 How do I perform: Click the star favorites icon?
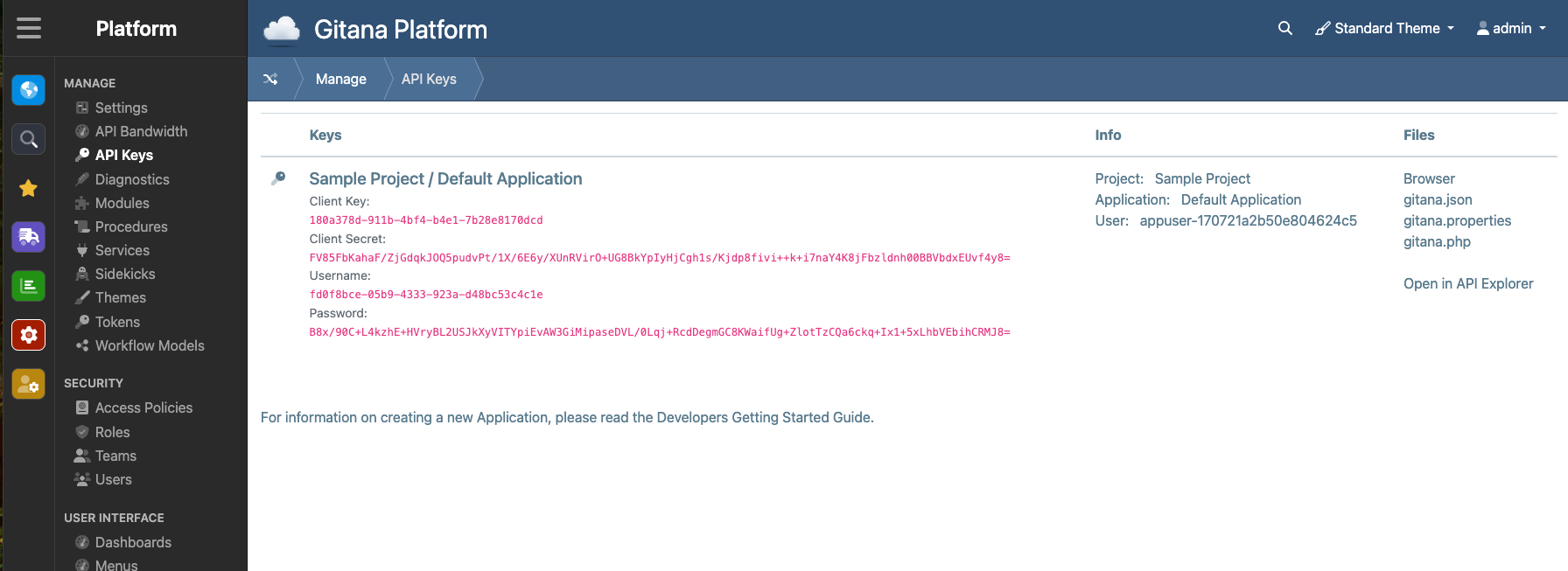pyautogui.click(x=29, y=188)
